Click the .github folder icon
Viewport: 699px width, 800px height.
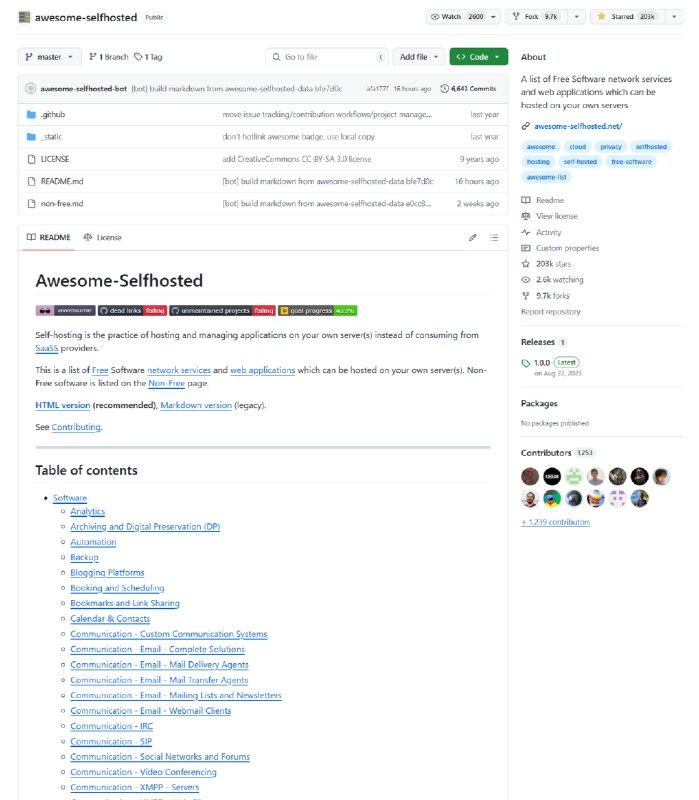coord(31,115)
